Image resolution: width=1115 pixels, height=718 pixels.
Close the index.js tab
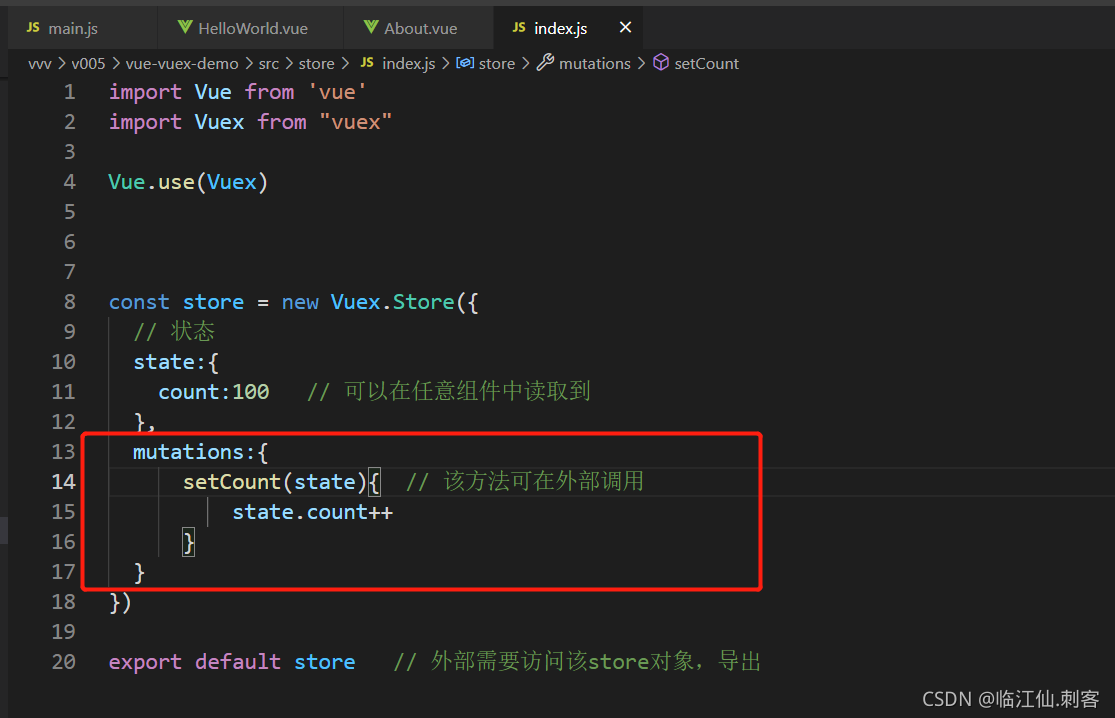625,28
